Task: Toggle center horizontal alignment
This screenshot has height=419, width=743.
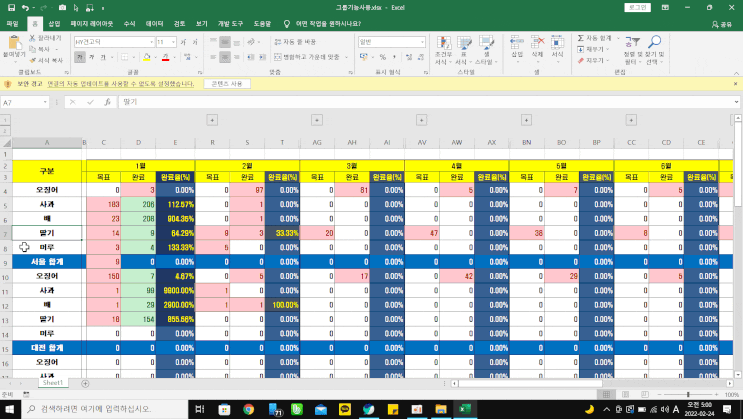Action: tap(225, 57)
